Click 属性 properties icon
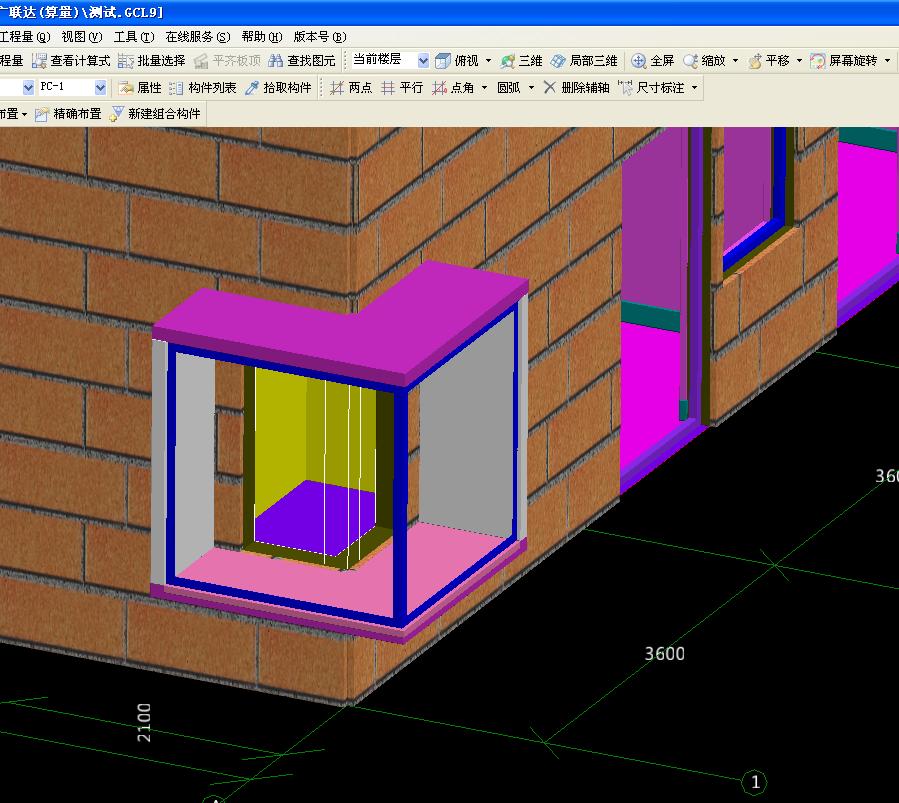 (126, 88)
